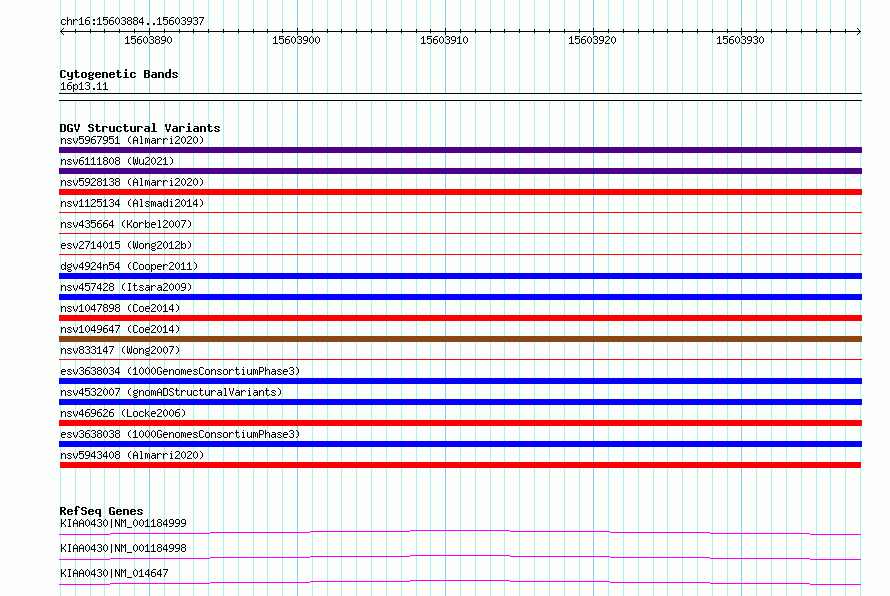This screenshot has height=596, width=890.
Task: Click gene label KIAA0430|NM_001184999
Action: [x=123, y=523]
